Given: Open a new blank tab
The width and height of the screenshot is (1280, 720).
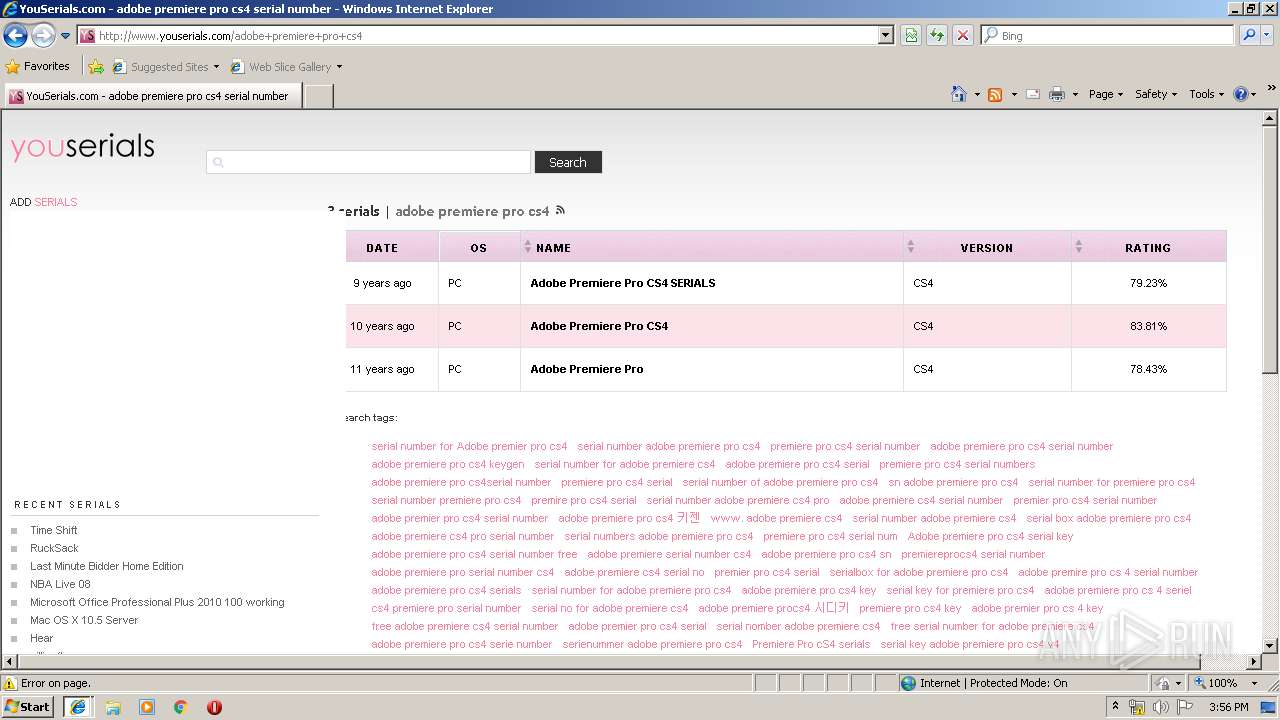Looking at the screenshot, I should [x=318, y=96].
